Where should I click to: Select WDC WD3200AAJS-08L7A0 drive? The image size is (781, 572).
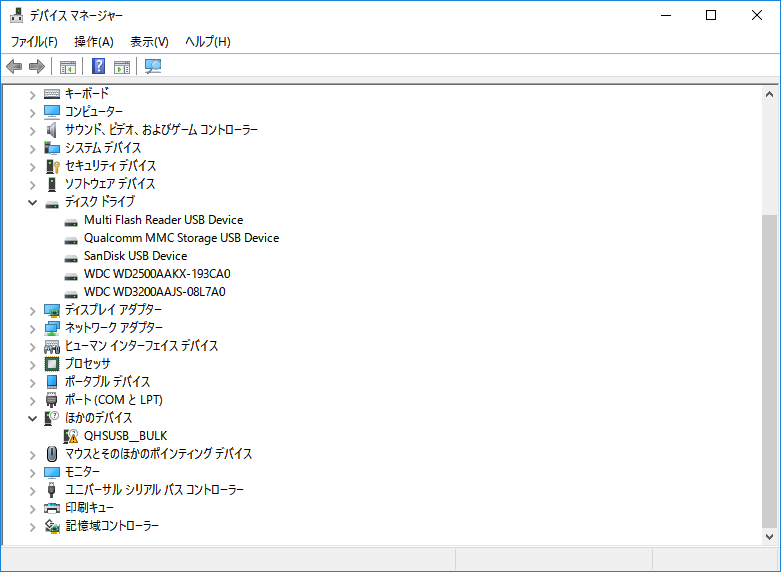[154, 291]
